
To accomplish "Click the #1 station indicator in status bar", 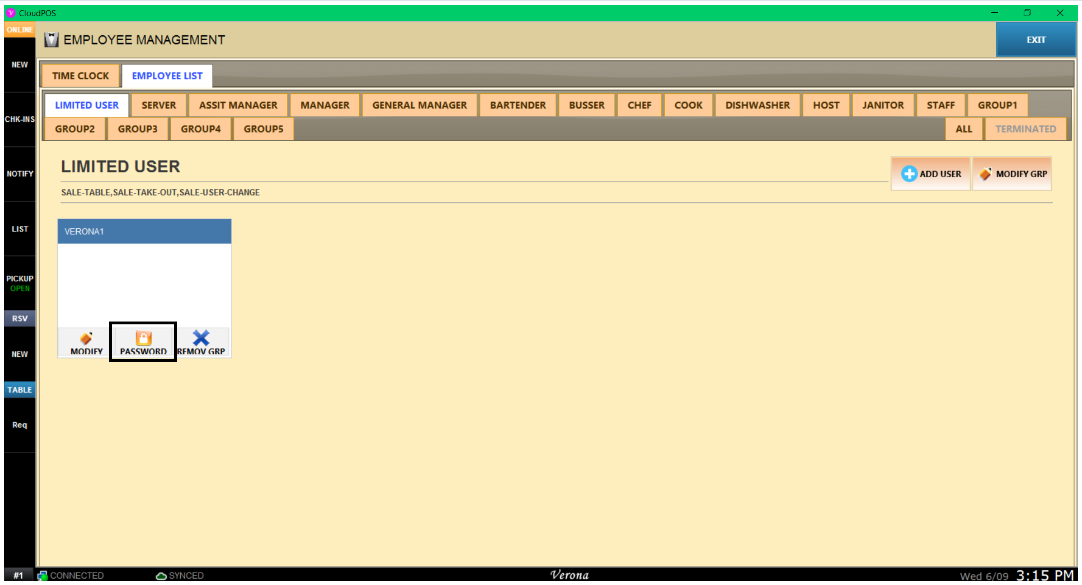I will point(19,575).
